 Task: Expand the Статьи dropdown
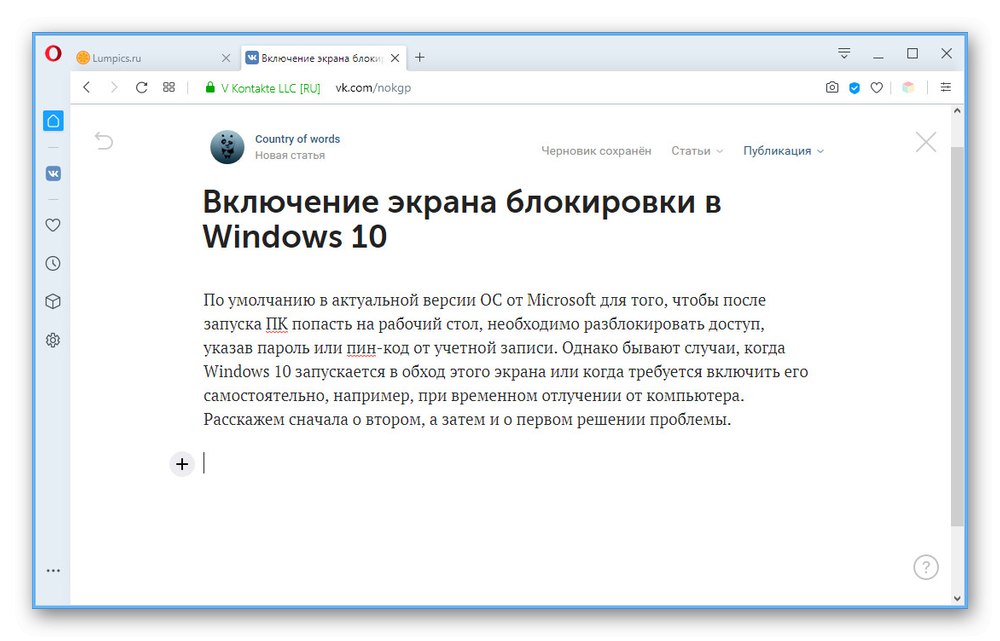click(697, 151)
